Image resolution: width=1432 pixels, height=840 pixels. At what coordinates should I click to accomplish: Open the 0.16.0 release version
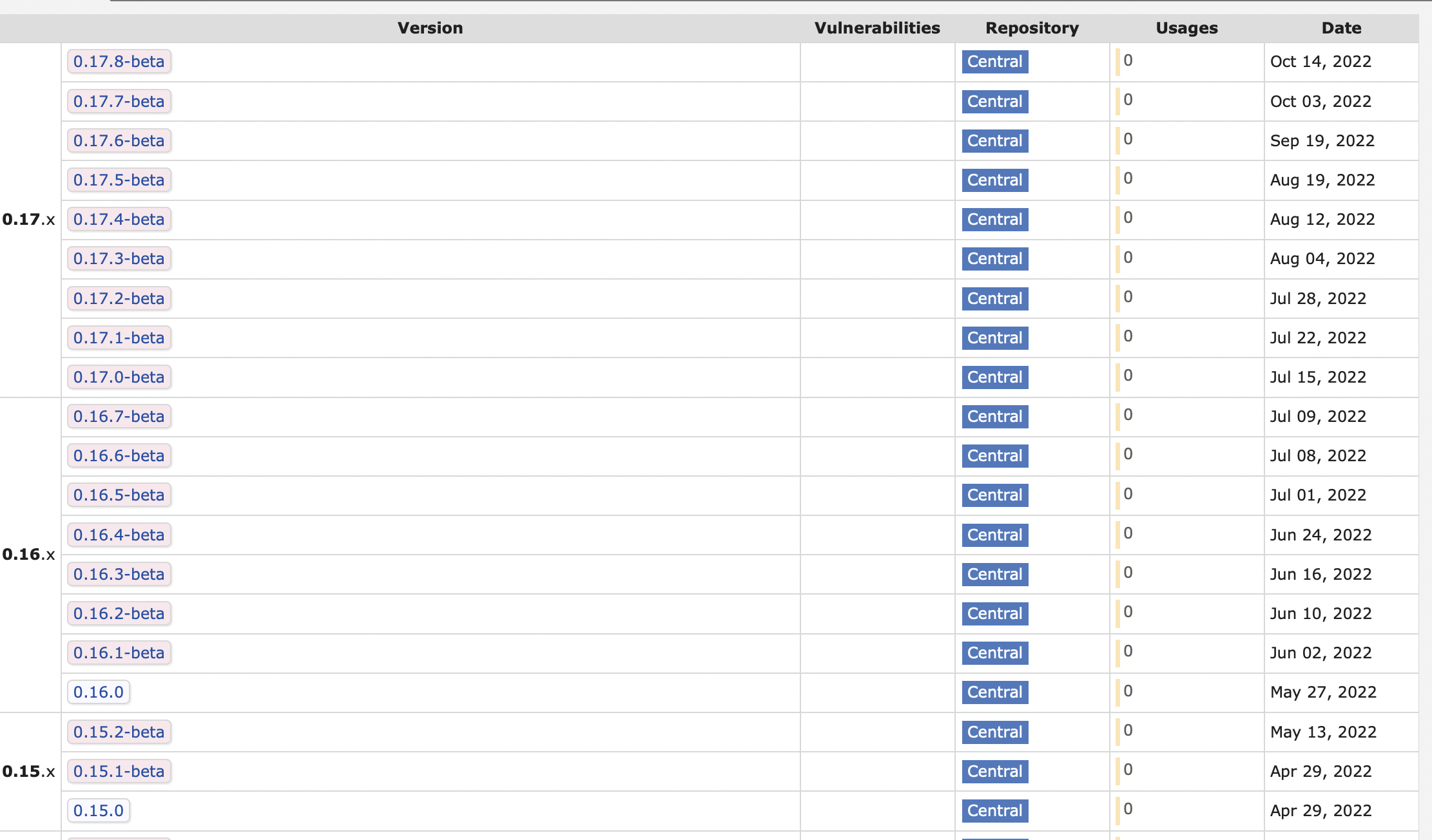coord(98,692)
